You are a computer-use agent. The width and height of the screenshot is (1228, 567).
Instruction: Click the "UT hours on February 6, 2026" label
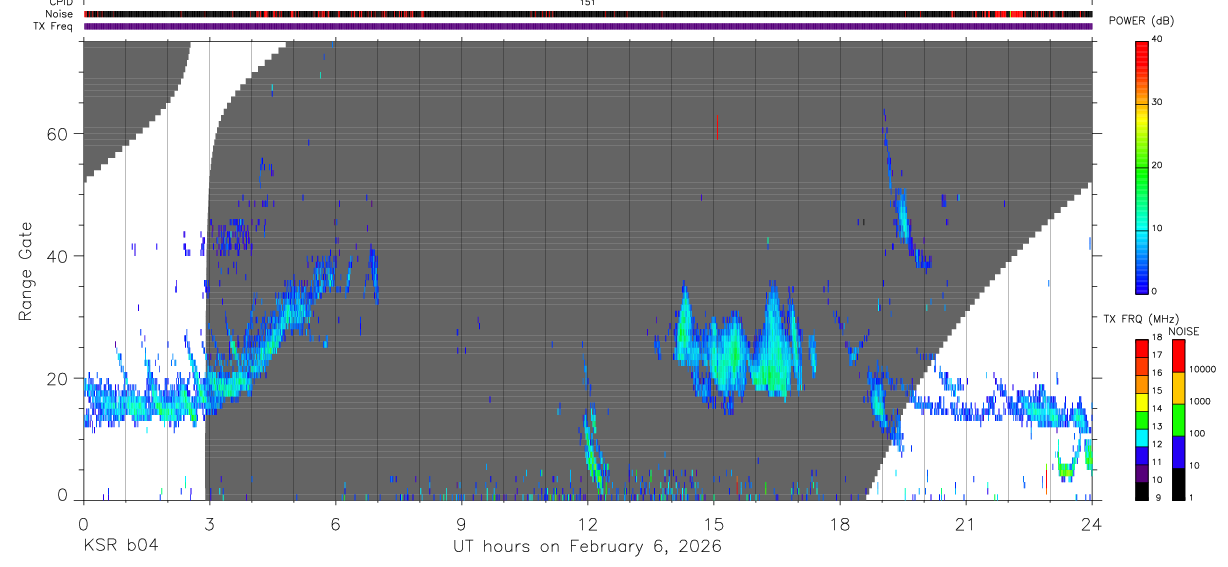click(588, 546)
